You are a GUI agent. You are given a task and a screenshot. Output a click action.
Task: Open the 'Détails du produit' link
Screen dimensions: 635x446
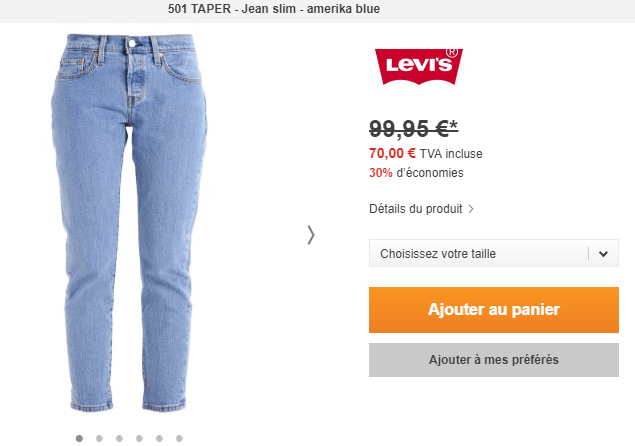pos(416,209)
